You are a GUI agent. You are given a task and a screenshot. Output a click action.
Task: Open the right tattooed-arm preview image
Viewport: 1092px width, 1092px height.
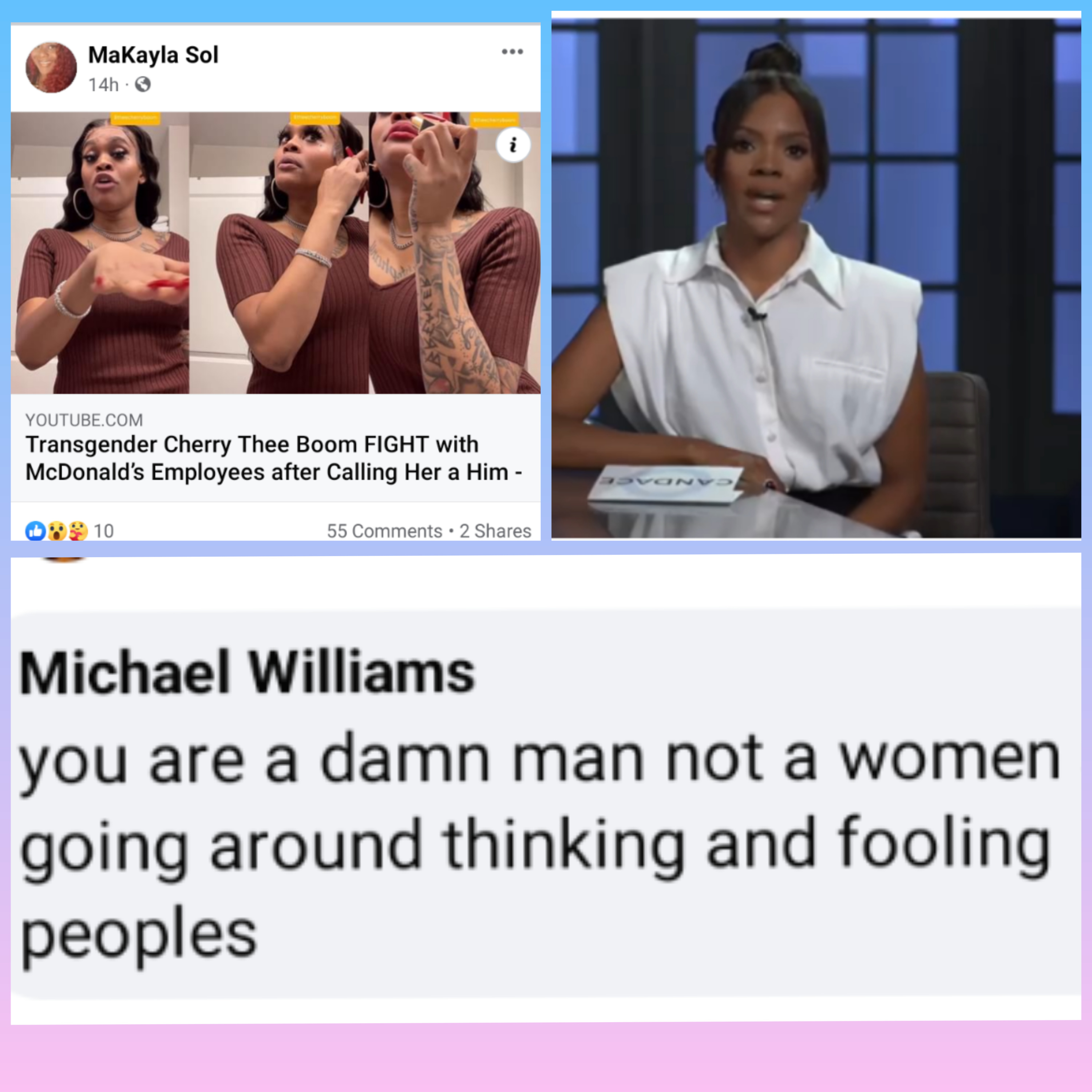454,253
